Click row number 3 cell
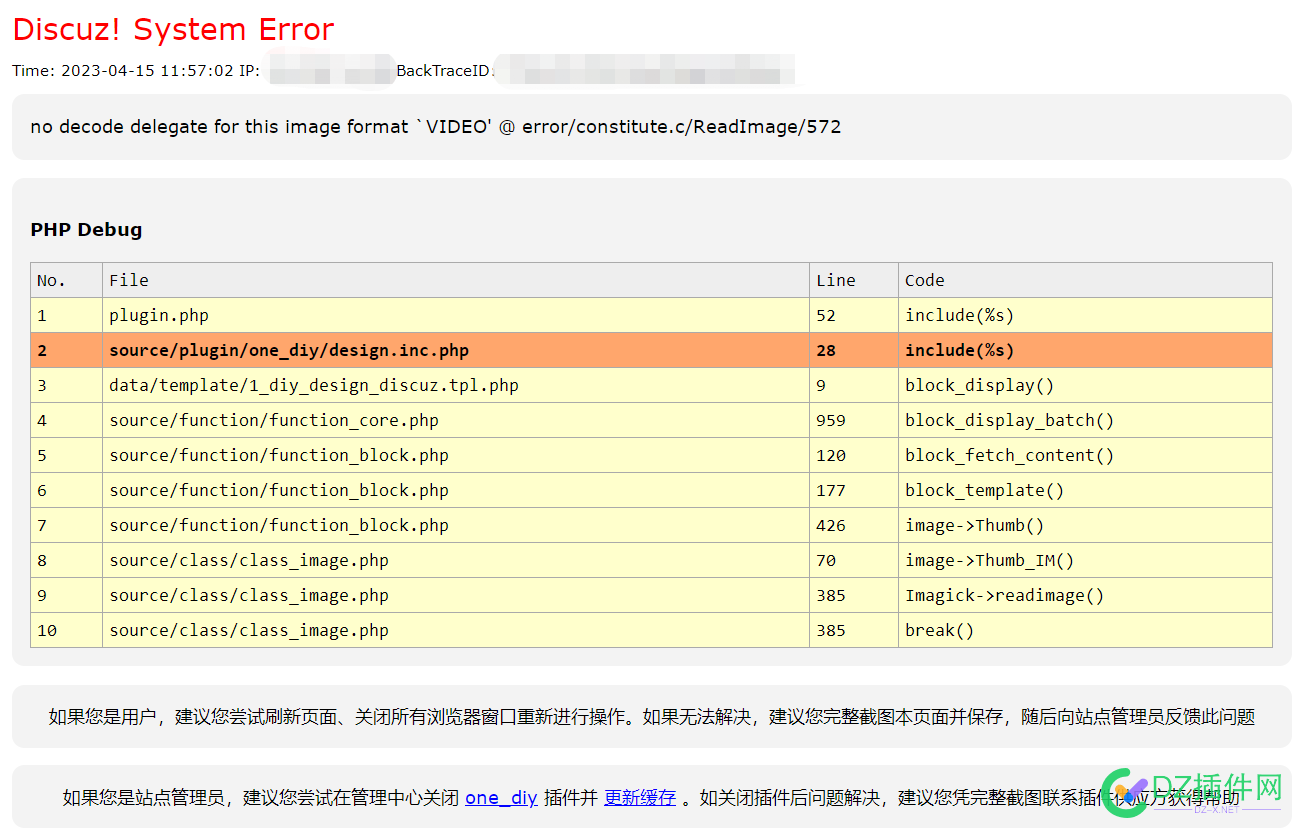Viewport: 1301px width, 833px height. (66, 385)
